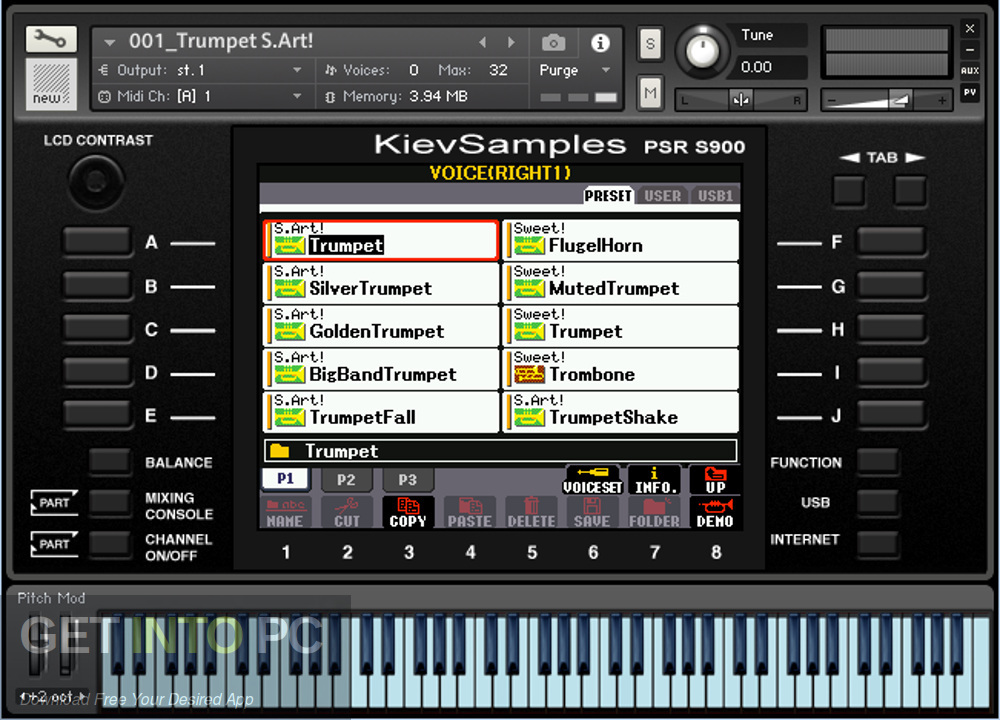Minimize the instrument with the minus button
The height and width of the screenshot is (720, 1000).
coord(969,49)
